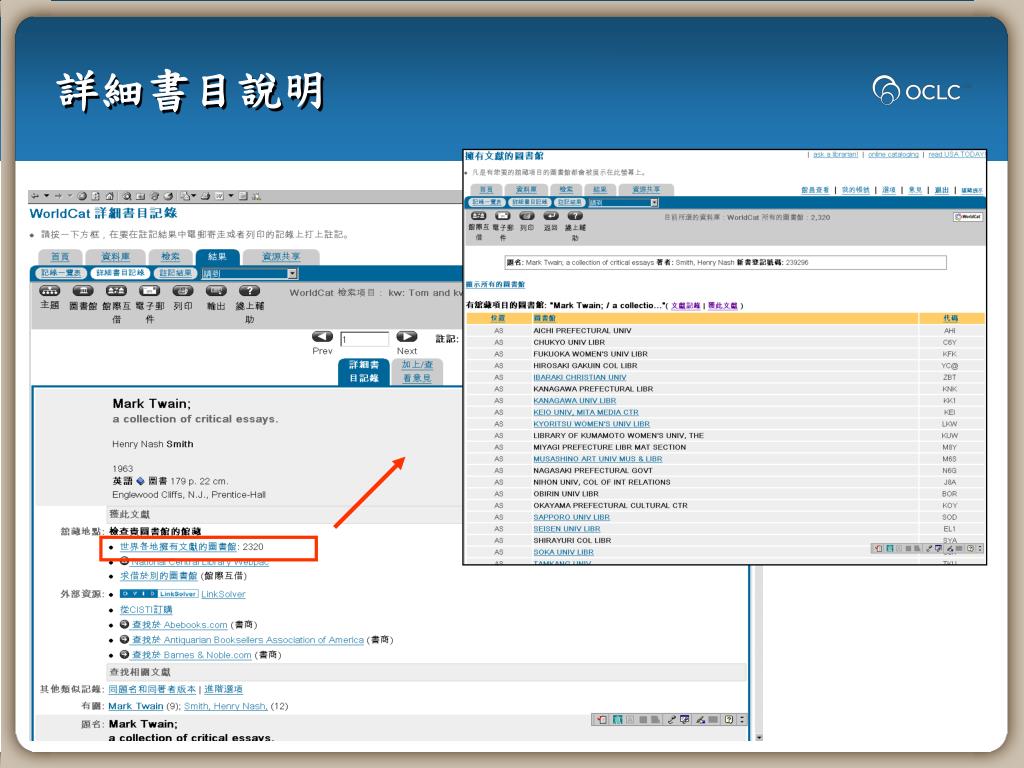Open 資源共享 tab in detailed record page
The height and width of the screenshot is (768, 1024).
[x=281, y=257]
